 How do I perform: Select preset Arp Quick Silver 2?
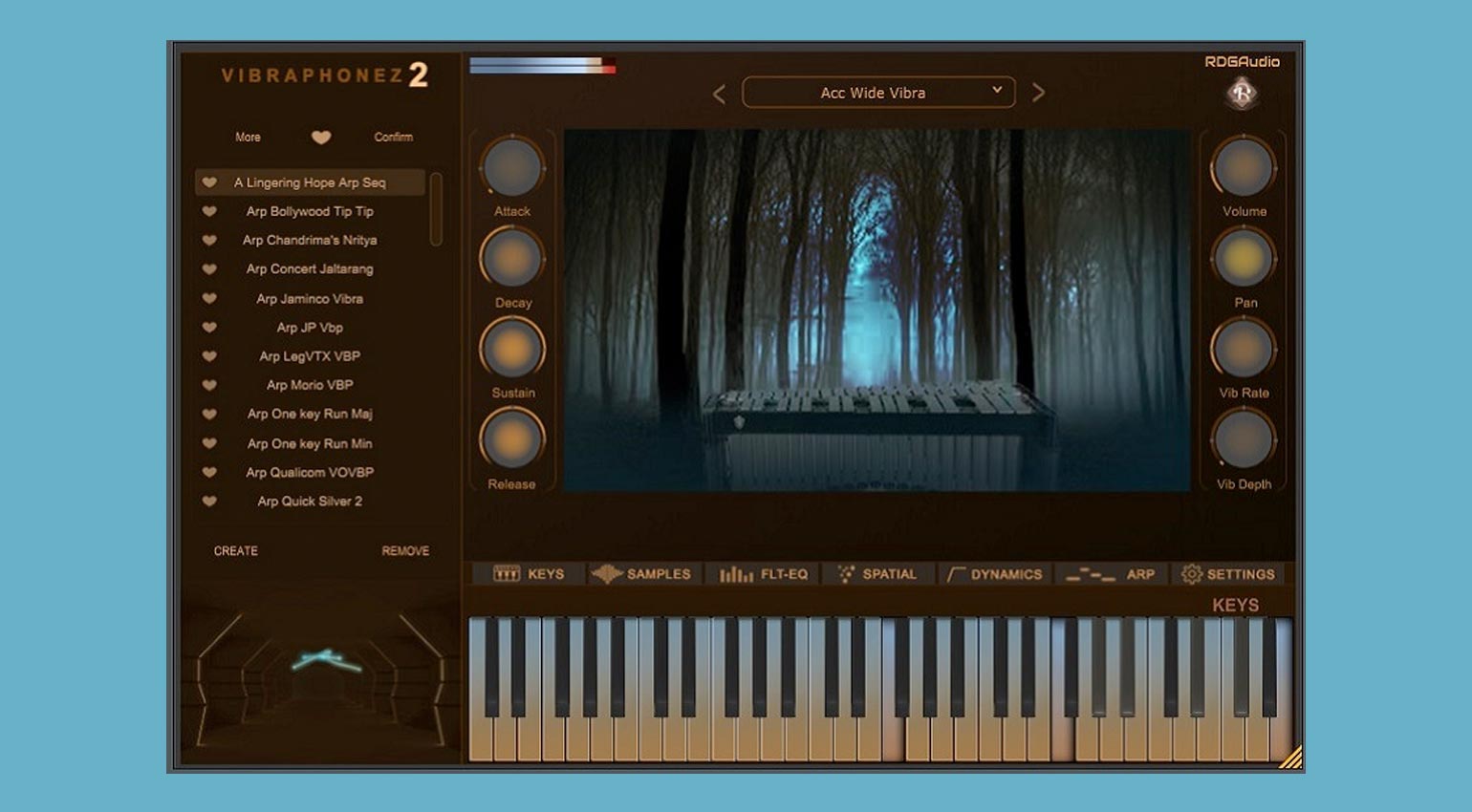tap(310, 501)
